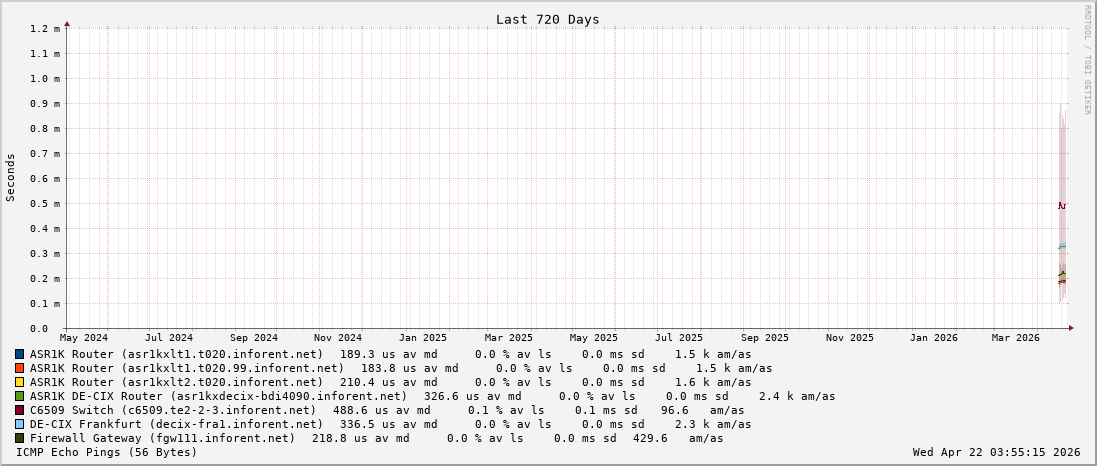Select the "Jan 2025" x-axis label
The height and width of the screenshot is (466, 1097).
423,338
